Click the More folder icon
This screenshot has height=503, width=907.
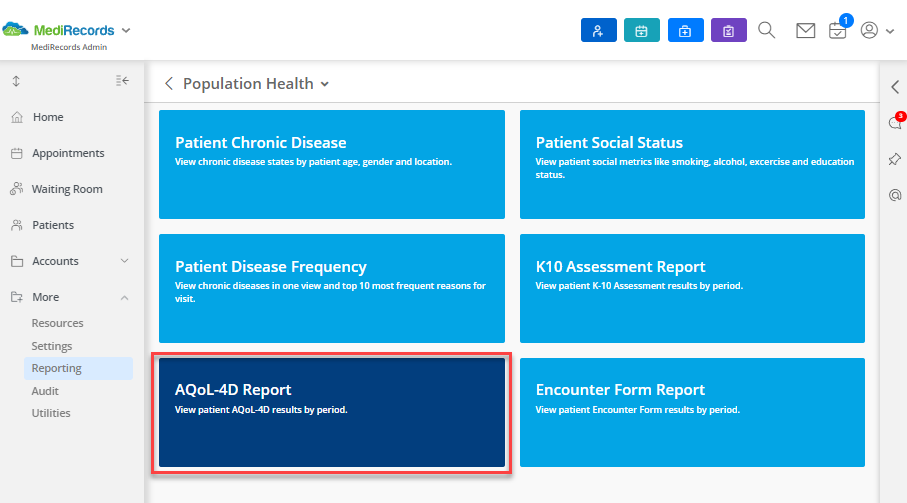click(17, 297)
